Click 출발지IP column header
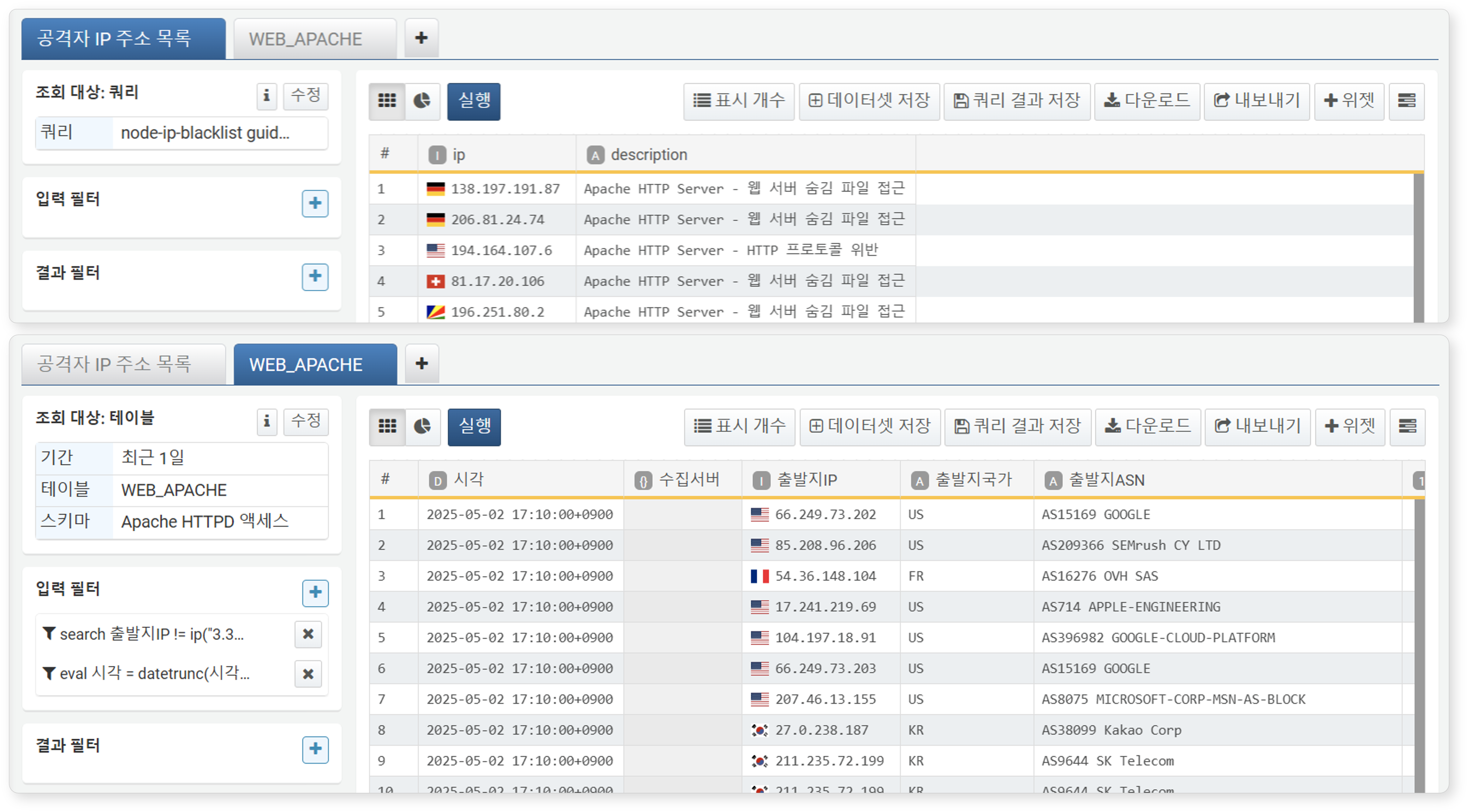This screenshot has height=812, width=1468. coord(821,480)
